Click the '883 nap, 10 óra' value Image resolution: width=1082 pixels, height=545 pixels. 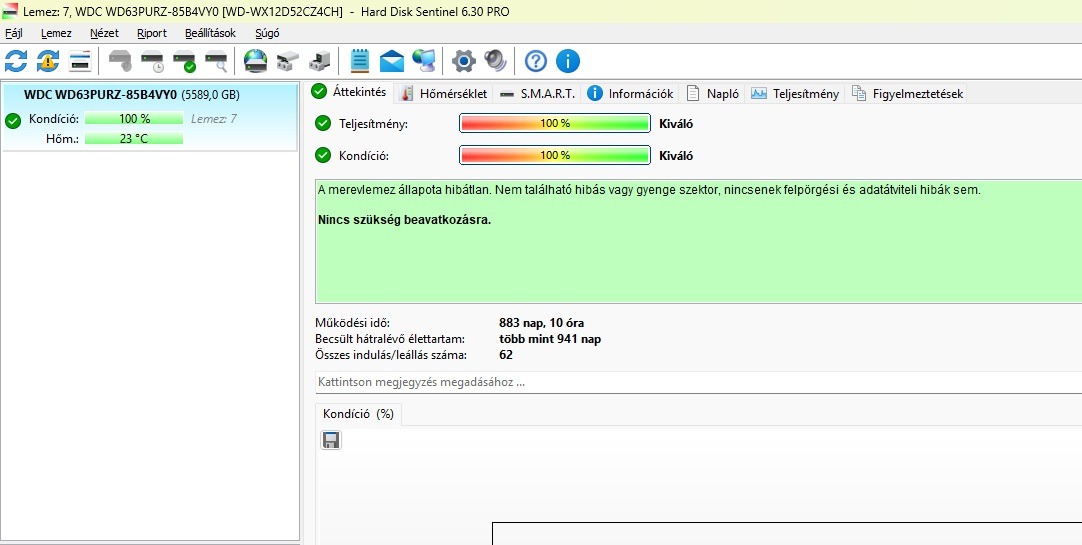click(x=542, y=323)
